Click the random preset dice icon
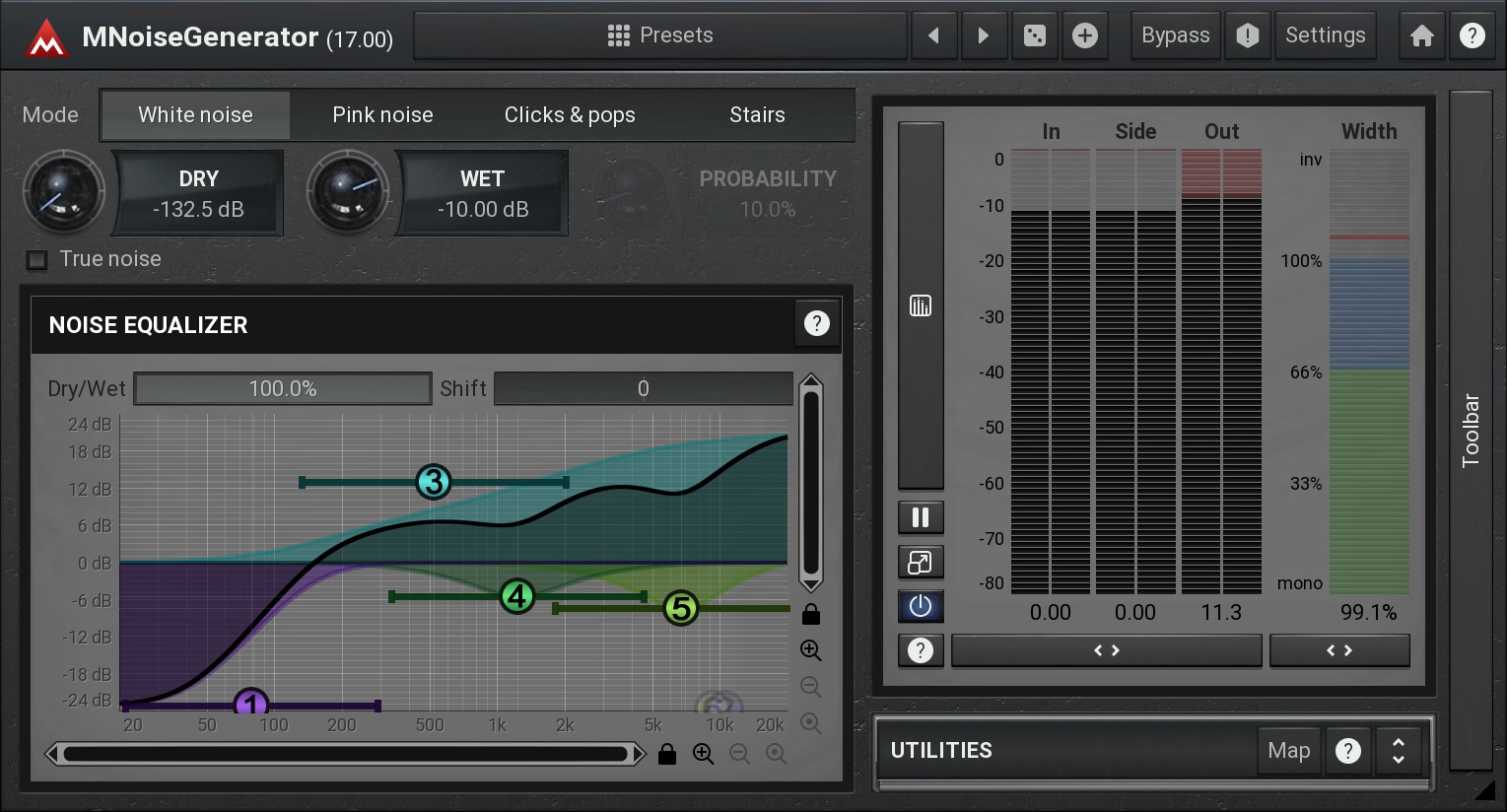The height and width of the screenshot is (812, 1507). [1034, 36]
